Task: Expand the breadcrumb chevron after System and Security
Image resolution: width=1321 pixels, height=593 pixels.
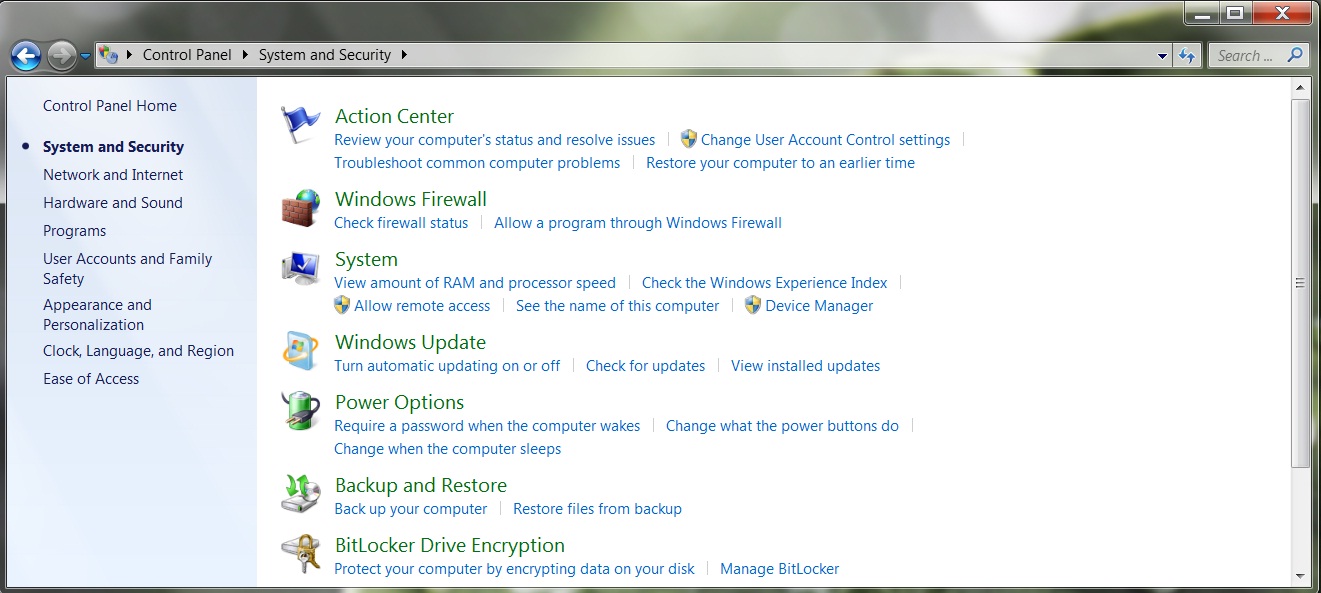Action: [404, 55]
